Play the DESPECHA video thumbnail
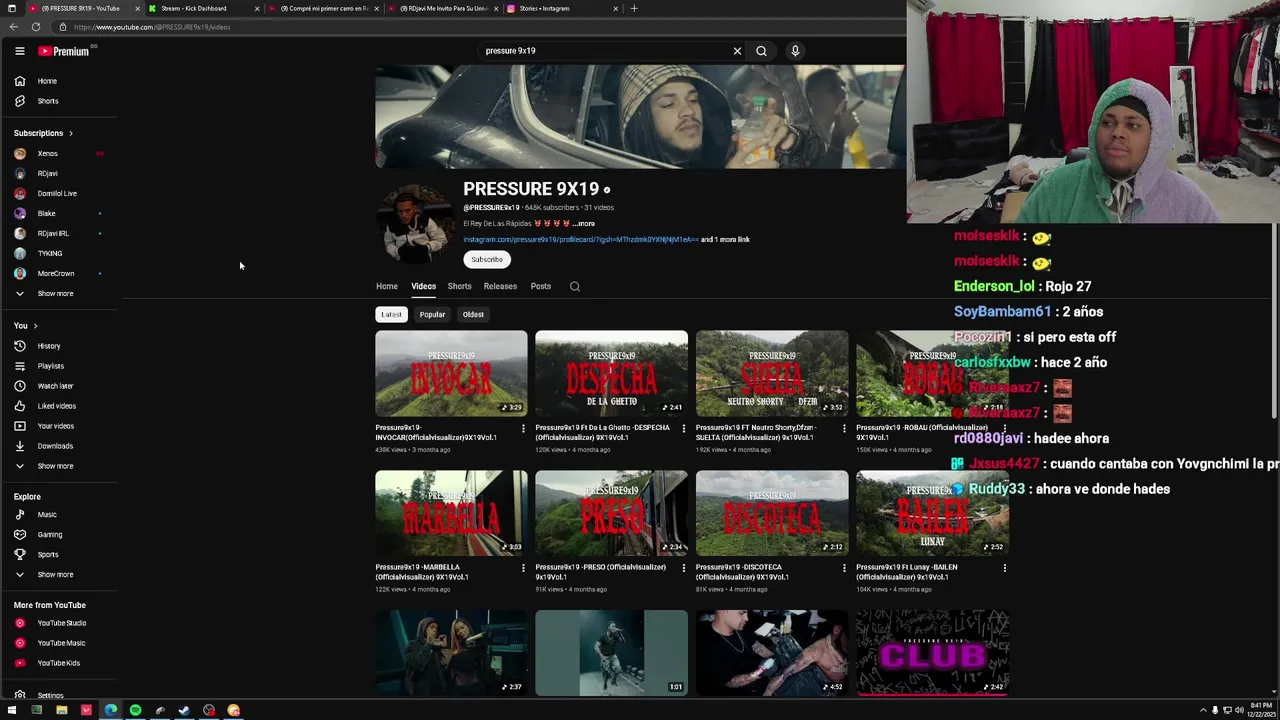The width and height of the screenshot is (1280, 720). pyautogui.click(x=611, y=373)
